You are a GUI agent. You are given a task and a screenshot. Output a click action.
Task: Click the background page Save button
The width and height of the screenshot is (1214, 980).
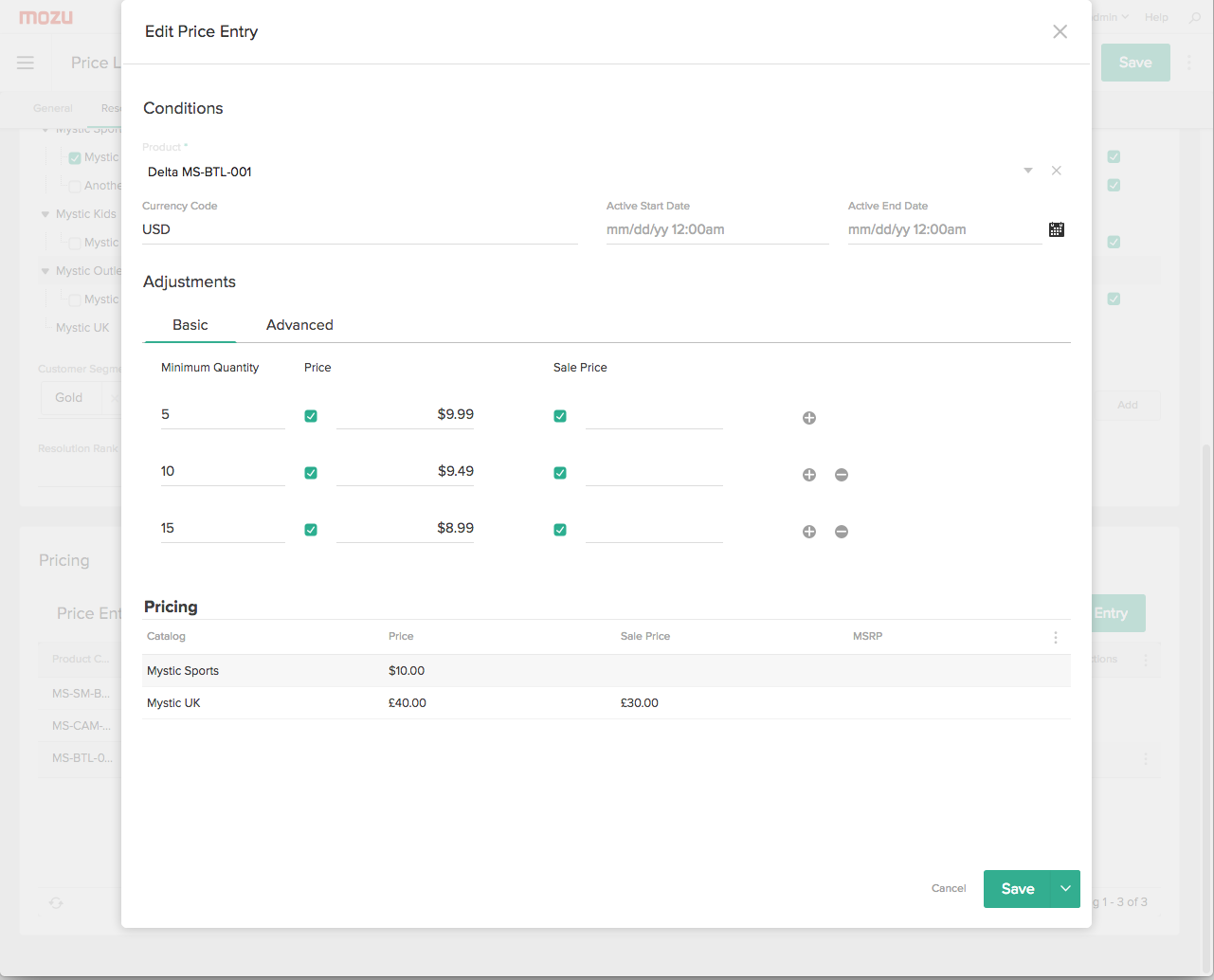pyautogui.click(x=1135, y=63)
